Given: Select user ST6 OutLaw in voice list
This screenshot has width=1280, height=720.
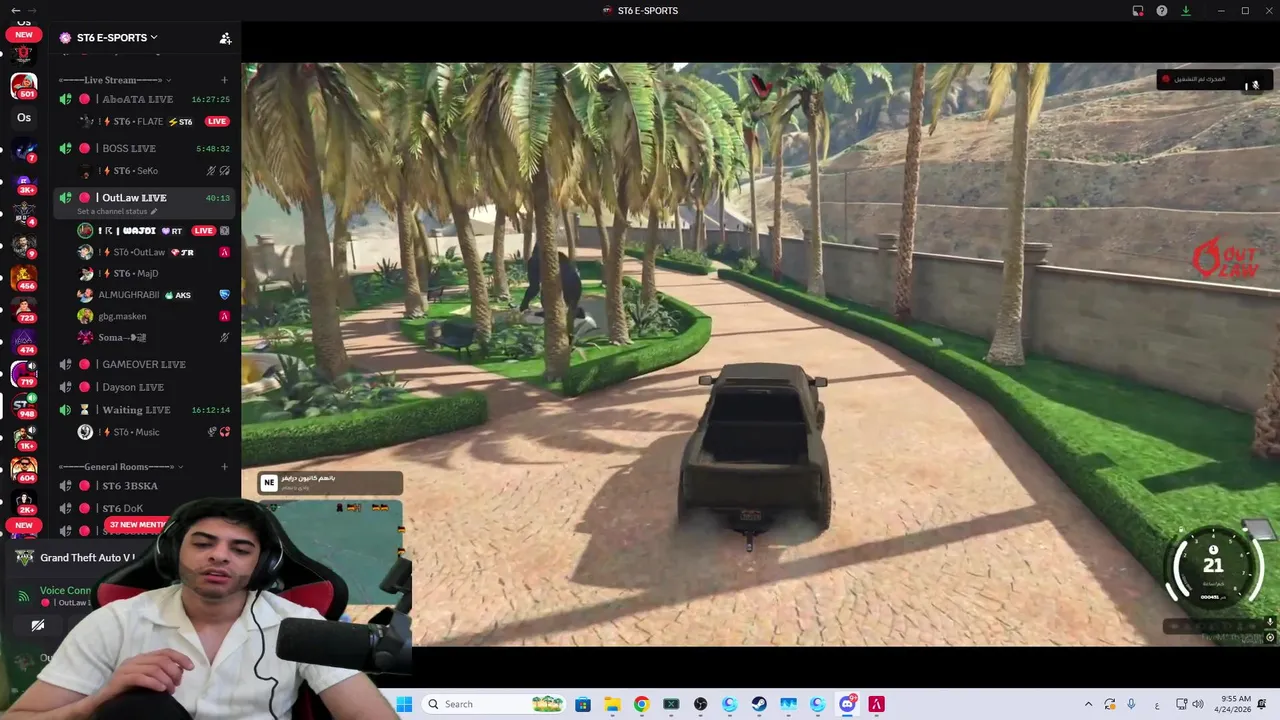Looking at the screenshot, I should coord(155,252).
